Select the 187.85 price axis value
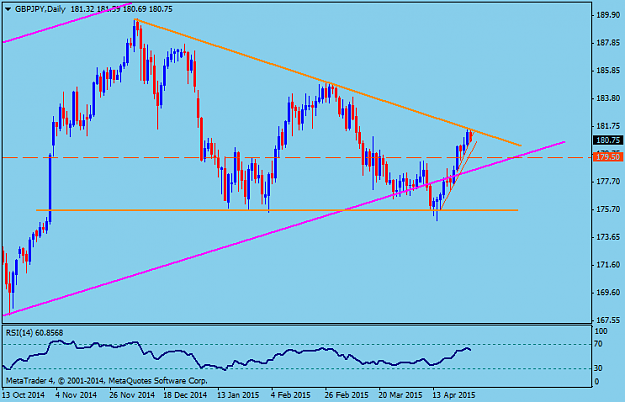 (x=608, y=43)
